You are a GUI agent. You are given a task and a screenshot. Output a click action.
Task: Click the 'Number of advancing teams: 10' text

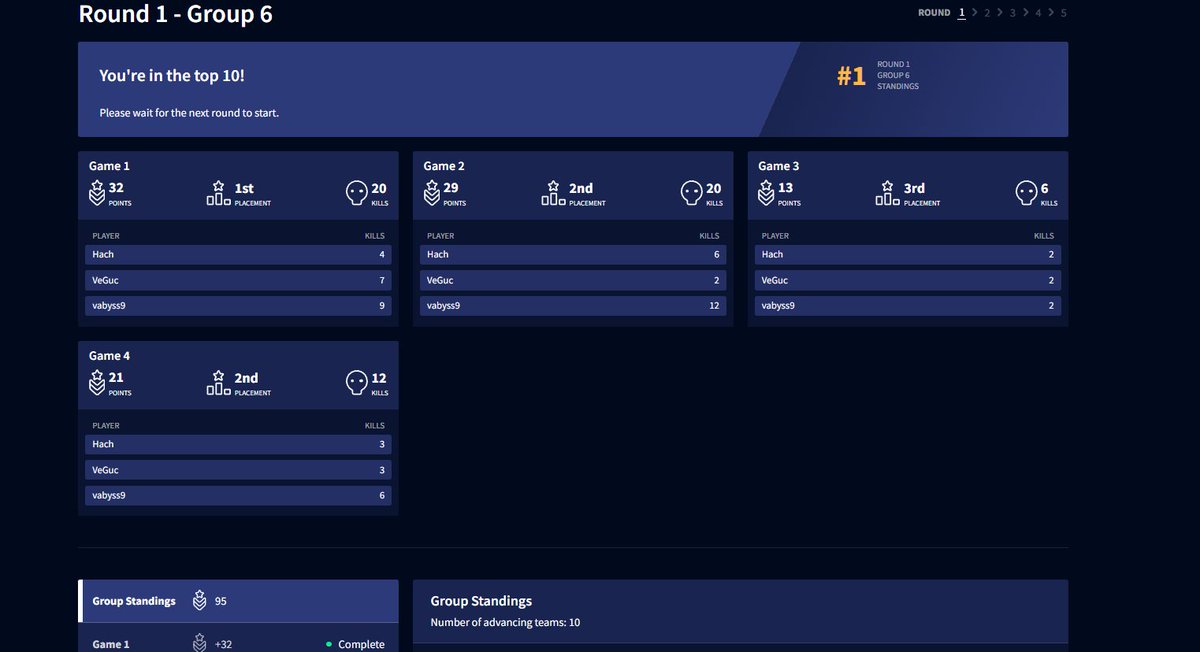coord(505,623)
